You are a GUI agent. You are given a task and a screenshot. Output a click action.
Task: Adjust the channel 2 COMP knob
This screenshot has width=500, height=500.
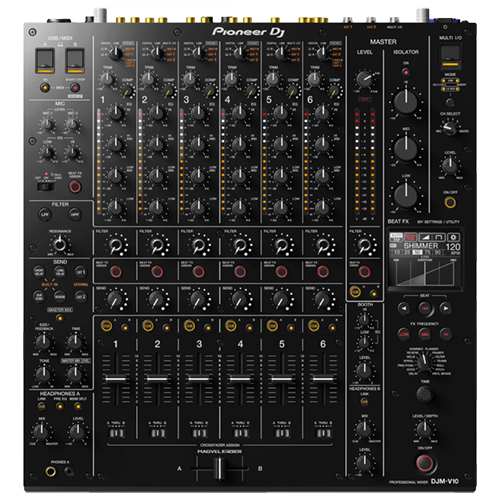tap(169, 91)
